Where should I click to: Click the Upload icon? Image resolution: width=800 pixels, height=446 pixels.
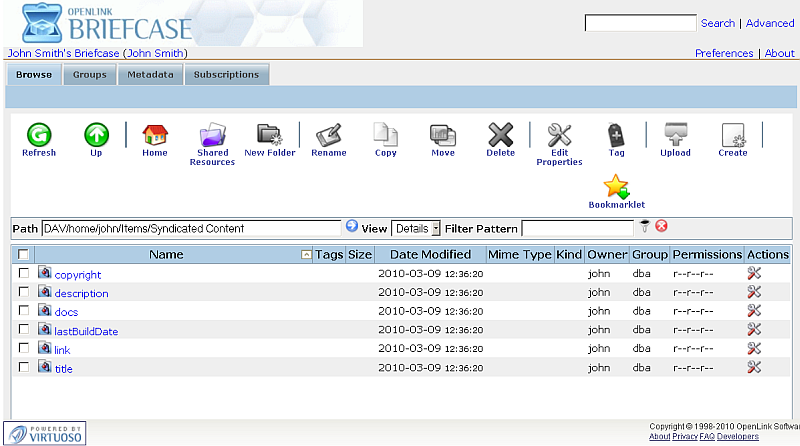point(675,135)
